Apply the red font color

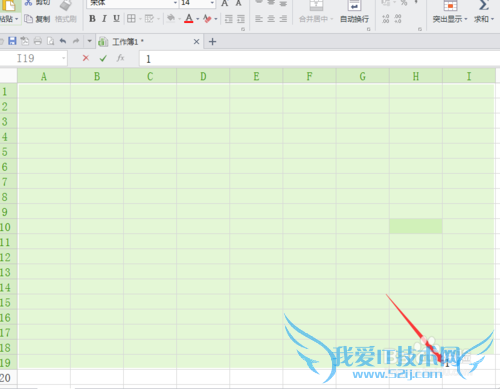(189, 18)
